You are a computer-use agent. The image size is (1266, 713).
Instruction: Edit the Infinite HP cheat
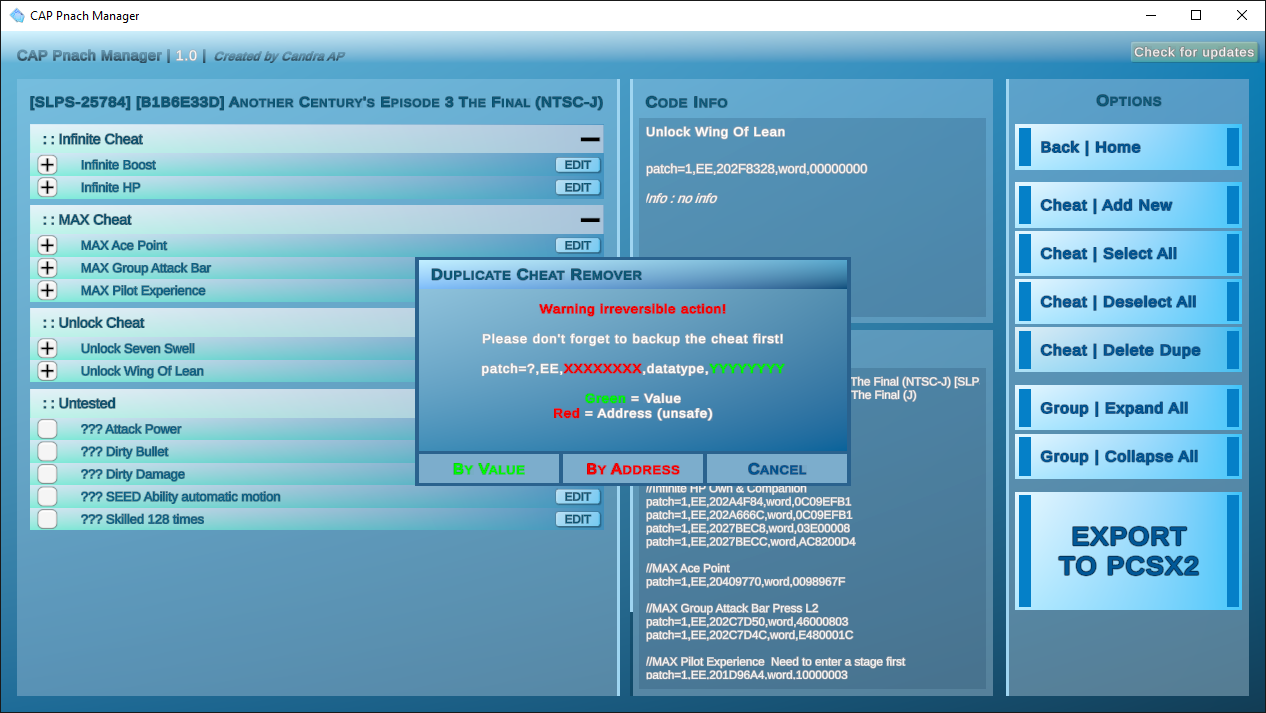pyautogui.click(x=578, y=187)
